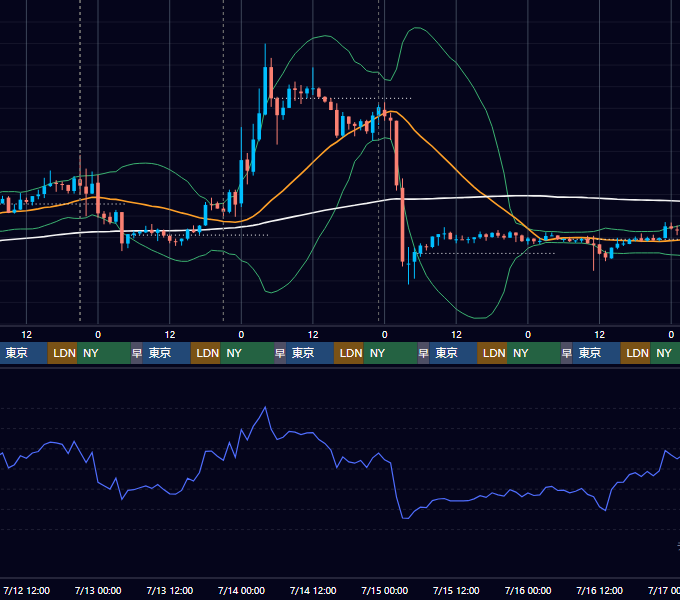Viewport: 680px width, 600px height.
Task: Click hour label 0 above 7/16 00:00
Action: pos(528,335)
